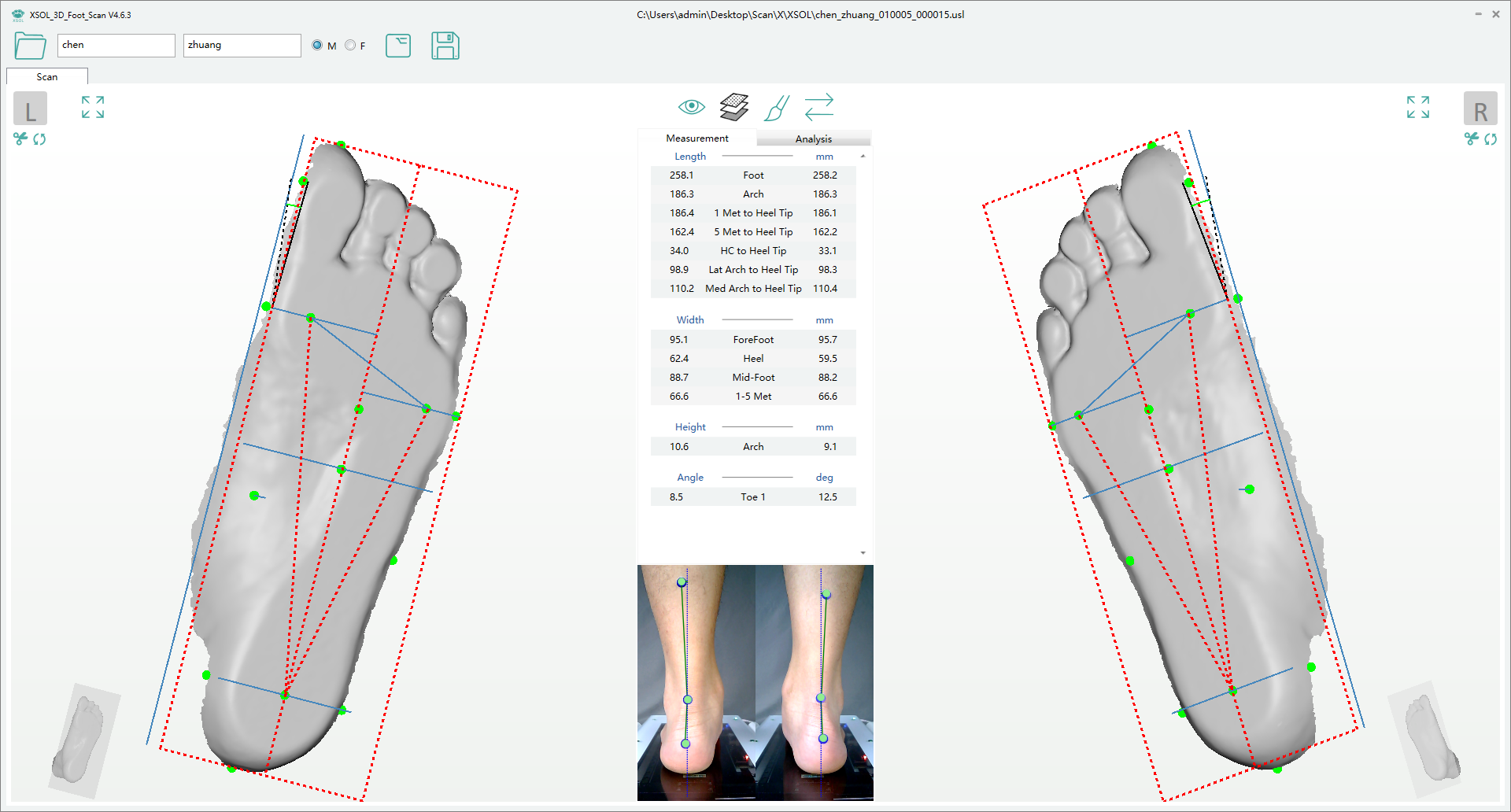Select the M gender radio button
The image size is (1511, 812).
click(317, 46)
